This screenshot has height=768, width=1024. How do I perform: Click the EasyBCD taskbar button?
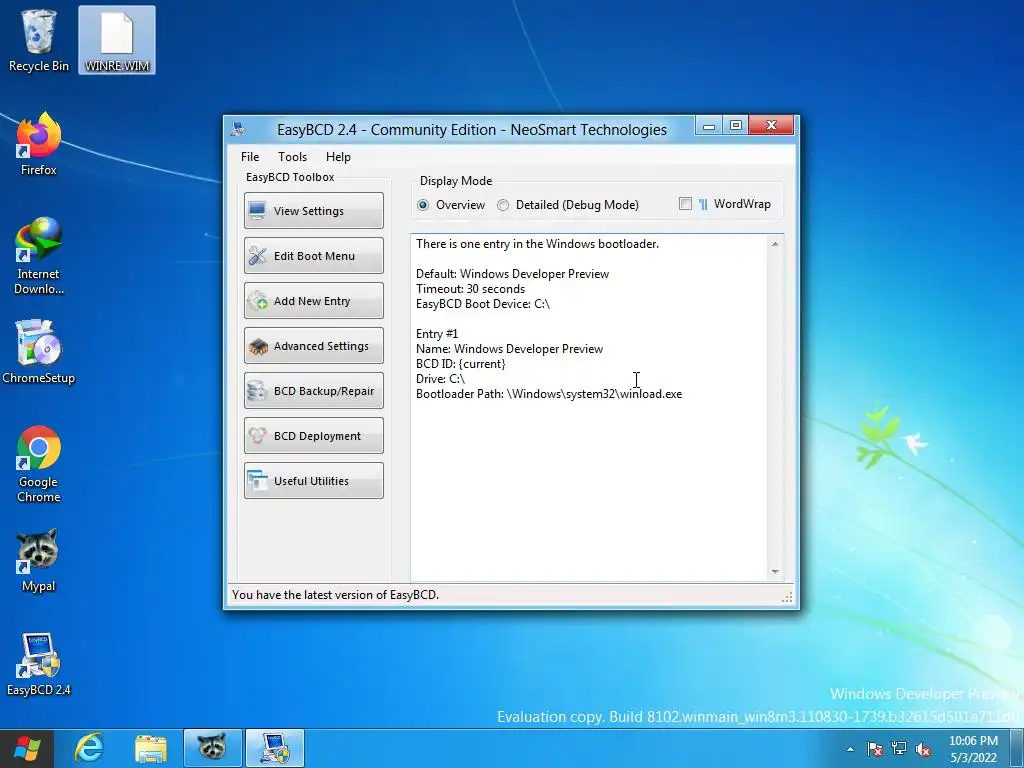tap(275, 748)
